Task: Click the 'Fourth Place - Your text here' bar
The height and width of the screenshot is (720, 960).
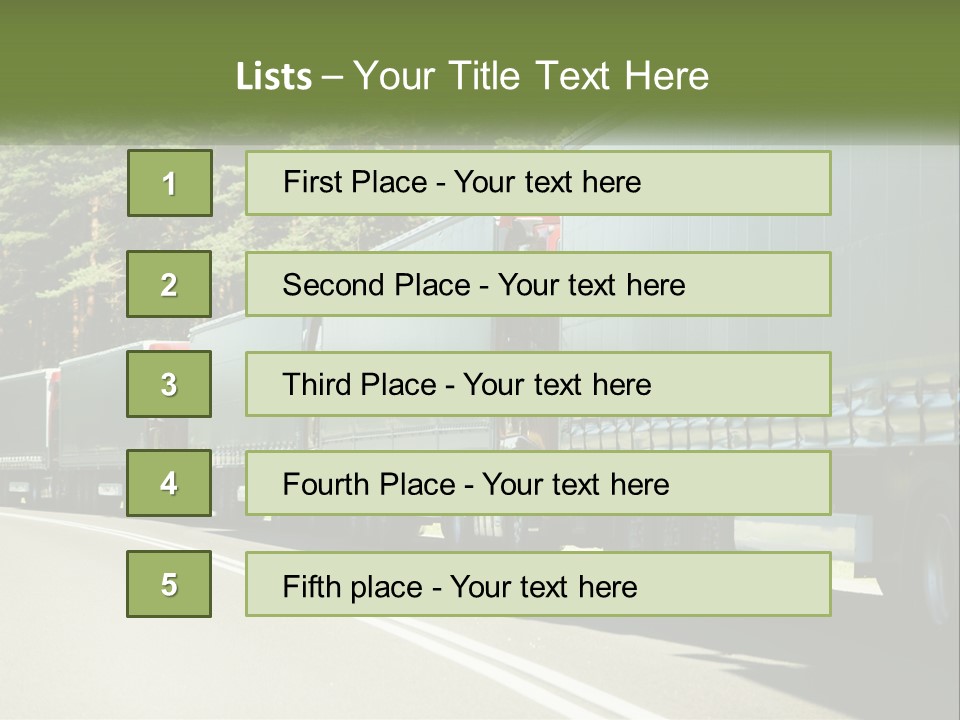Action: 538,483
